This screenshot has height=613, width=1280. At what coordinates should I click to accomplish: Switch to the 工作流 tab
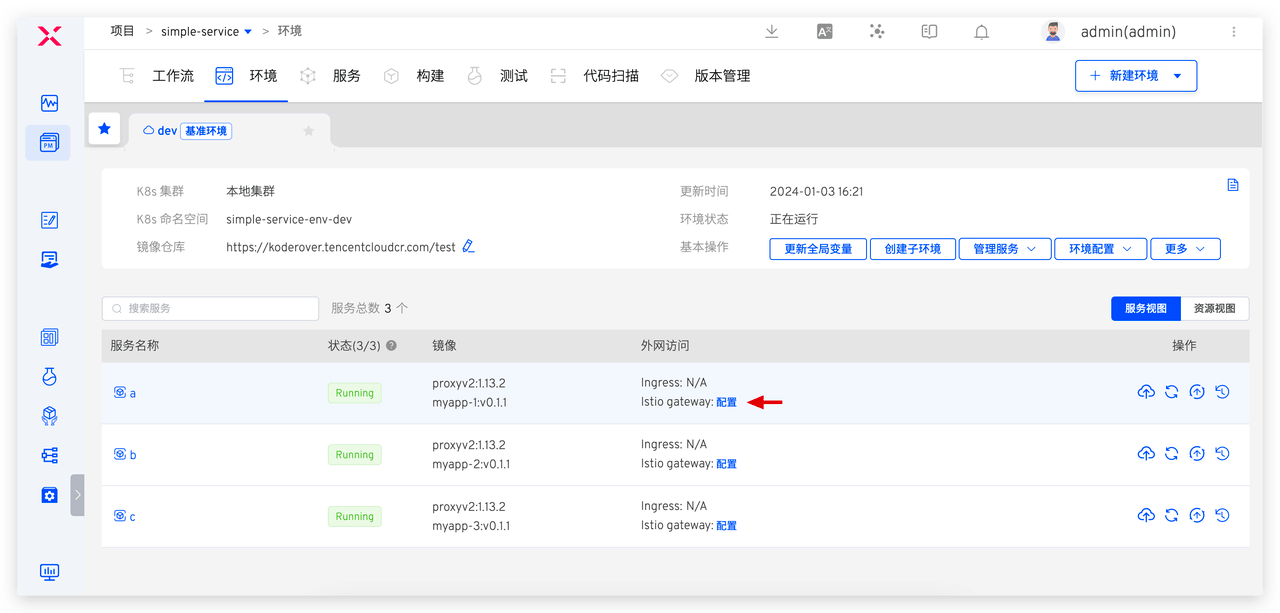[x=157, y=76]
